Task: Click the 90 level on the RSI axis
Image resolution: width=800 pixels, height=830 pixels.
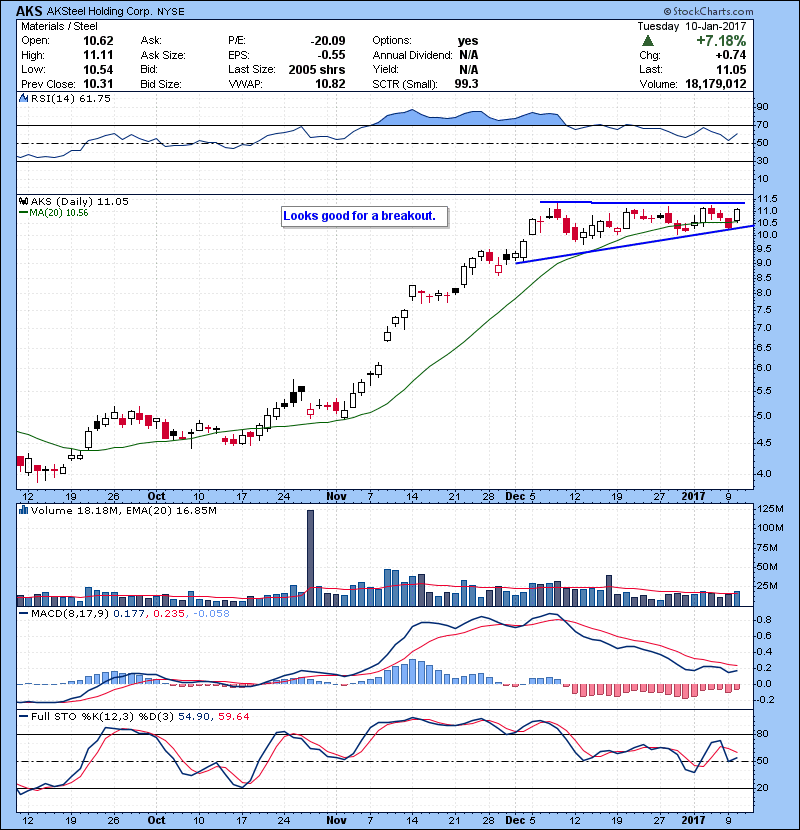Action: (762, 107)
